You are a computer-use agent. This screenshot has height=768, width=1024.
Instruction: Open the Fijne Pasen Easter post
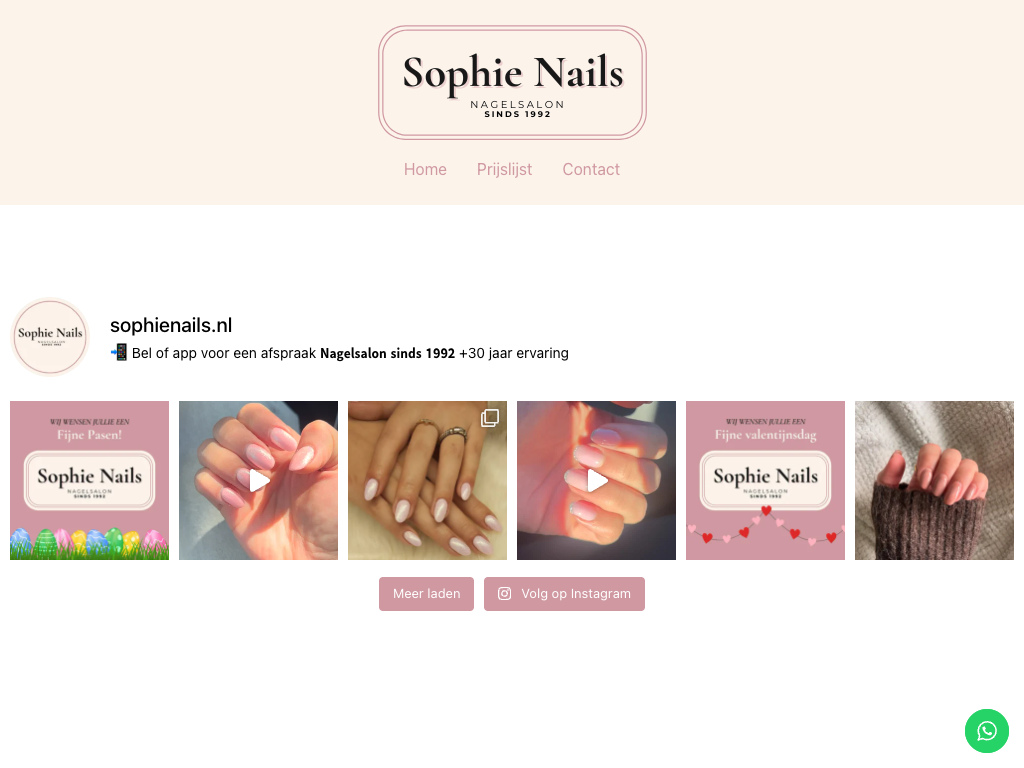89,481
